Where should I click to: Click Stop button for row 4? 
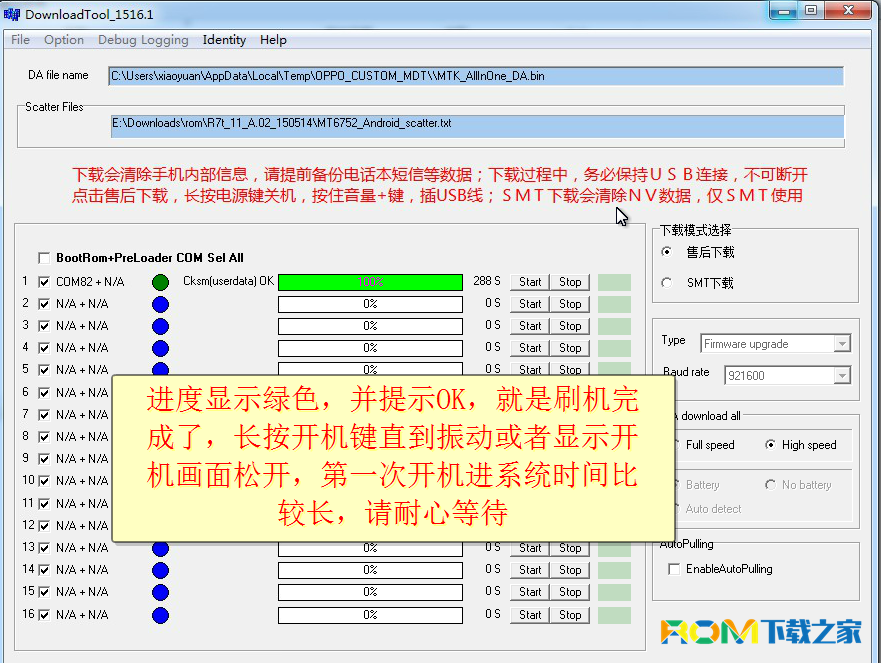pyautogui.click(x=570, y=348)
